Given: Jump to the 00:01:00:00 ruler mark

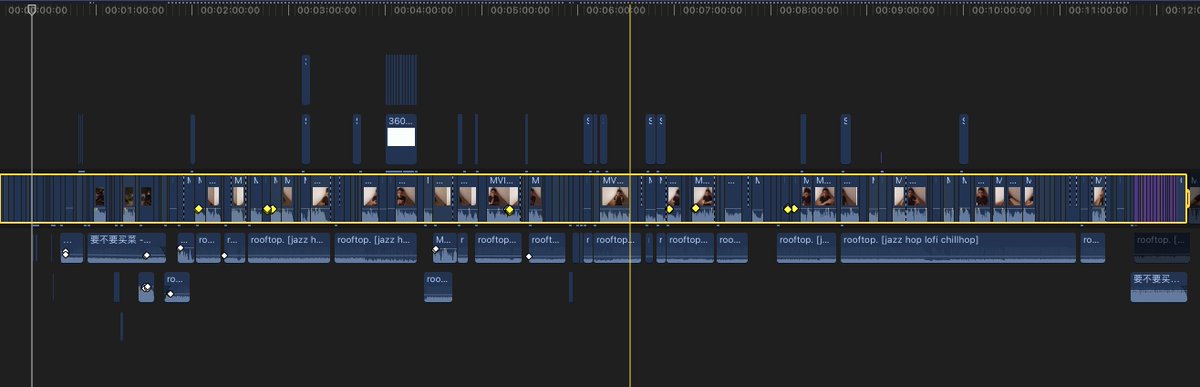Looking at the screenshot, I should pyautogui.click(x=135, y=10).
